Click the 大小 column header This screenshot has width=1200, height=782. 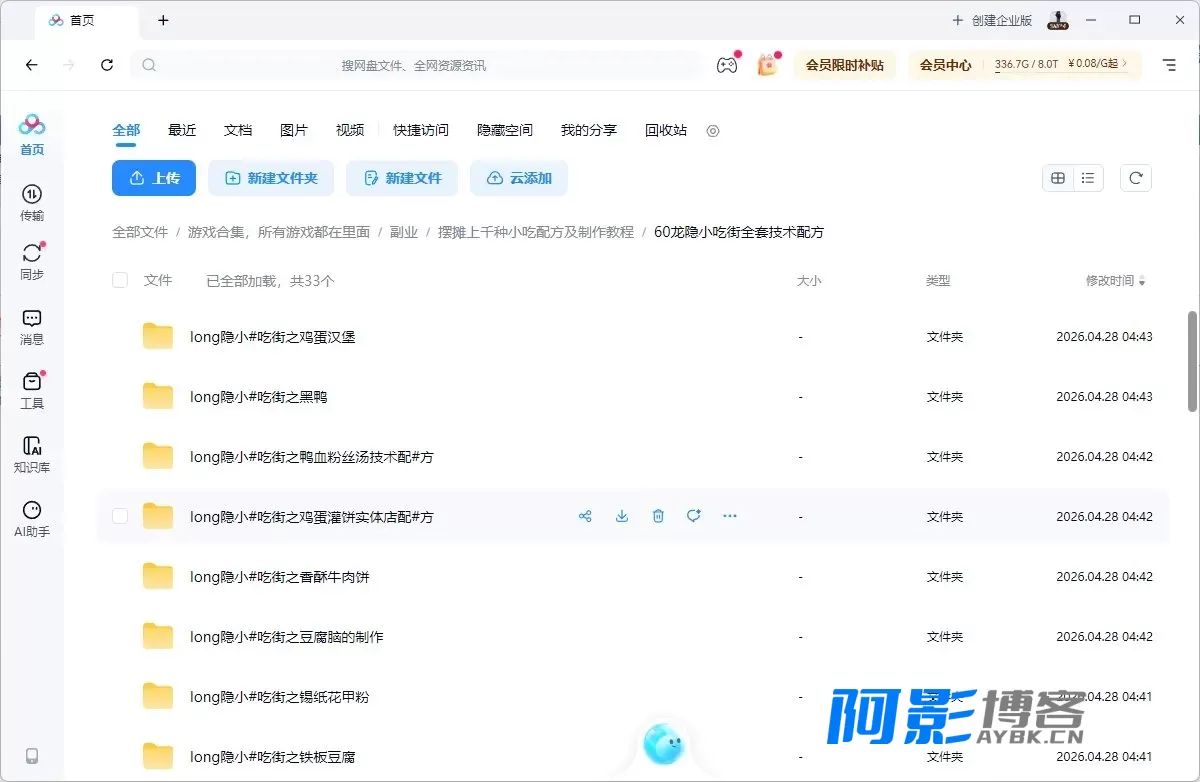click(x=809, y=281)
